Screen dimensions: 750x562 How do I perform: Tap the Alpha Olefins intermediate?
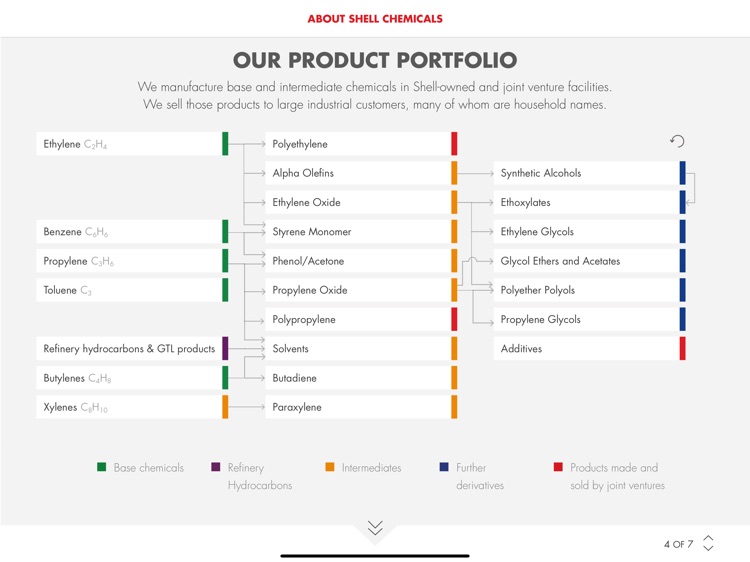click(x=360, y=173)
